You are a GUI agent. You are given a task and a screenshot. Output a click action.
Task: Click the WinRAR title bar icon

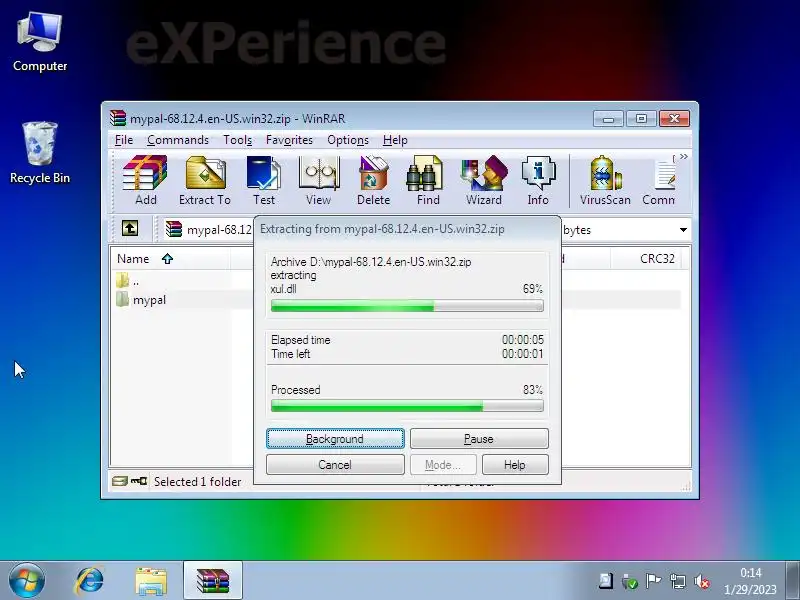tap(118, 118)
